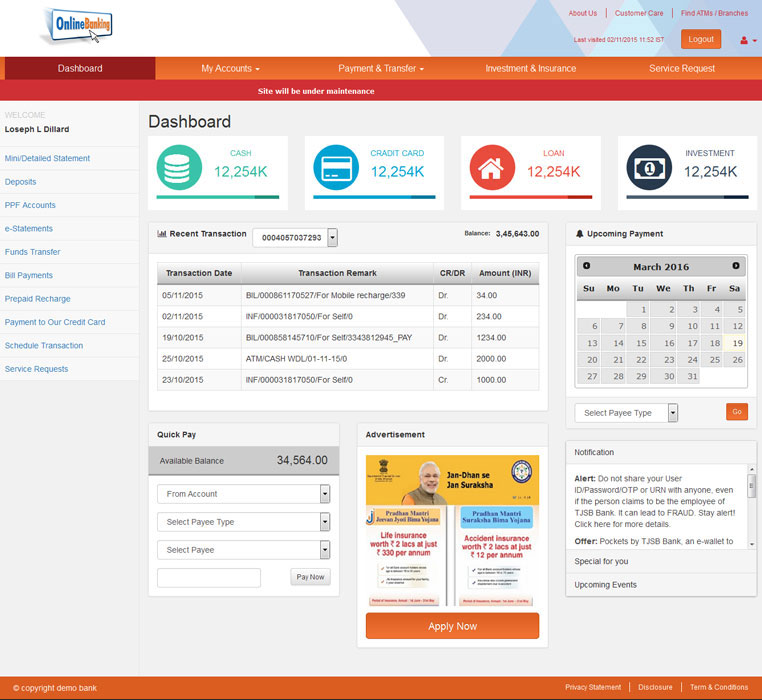Go to next month in calendar
Image resolution: width=762 pixels, height=700 pixels.
(736, 266)
